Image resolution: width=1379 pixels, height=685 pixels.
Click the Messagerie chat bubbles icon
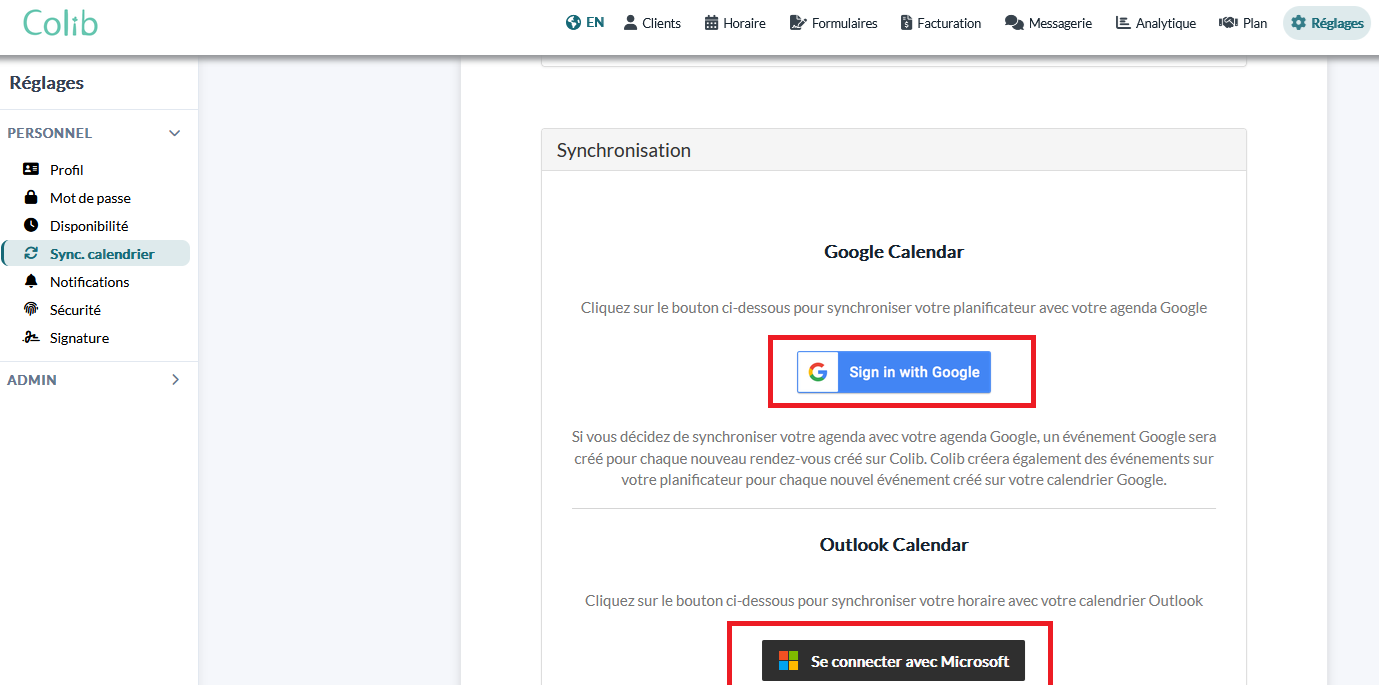[x=1014, y=22]
